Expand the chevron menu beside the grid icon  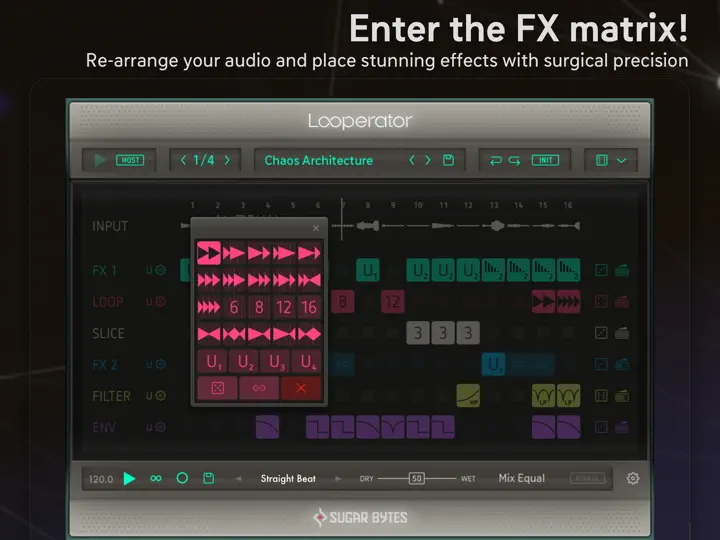(x=621, y=161)
